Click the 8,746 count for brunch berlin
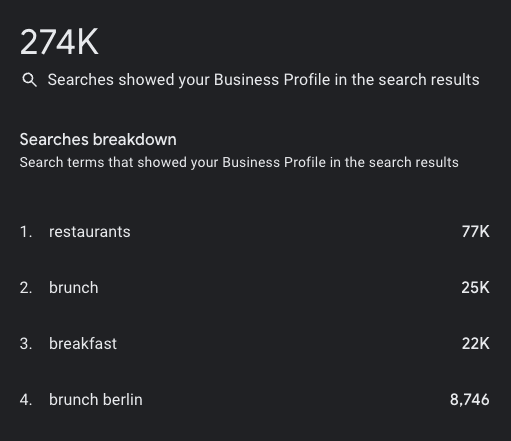Screen dimensions: 511x441 pos(470,400)
